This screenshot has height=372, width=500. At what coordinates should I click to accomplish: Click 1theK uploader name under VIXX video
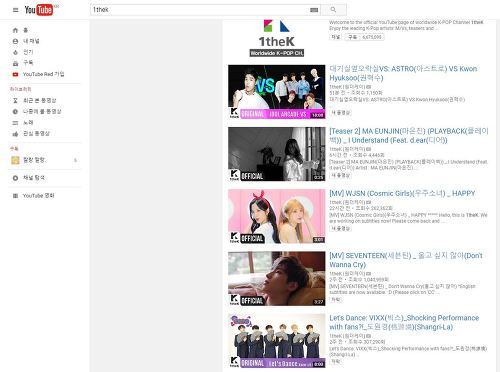(347, 336)
